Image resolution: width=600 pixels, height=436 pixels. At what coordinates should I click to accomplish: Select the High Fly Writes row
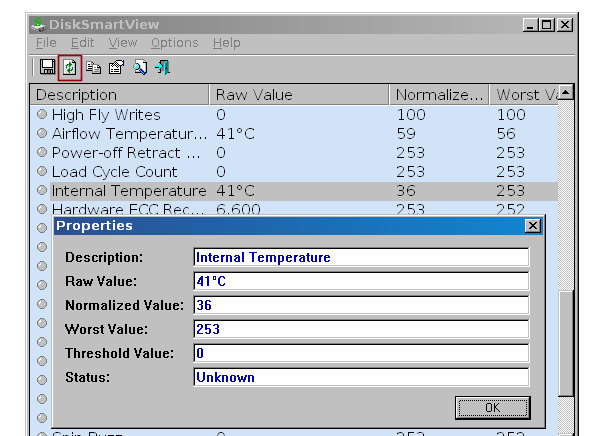(294, 114)
